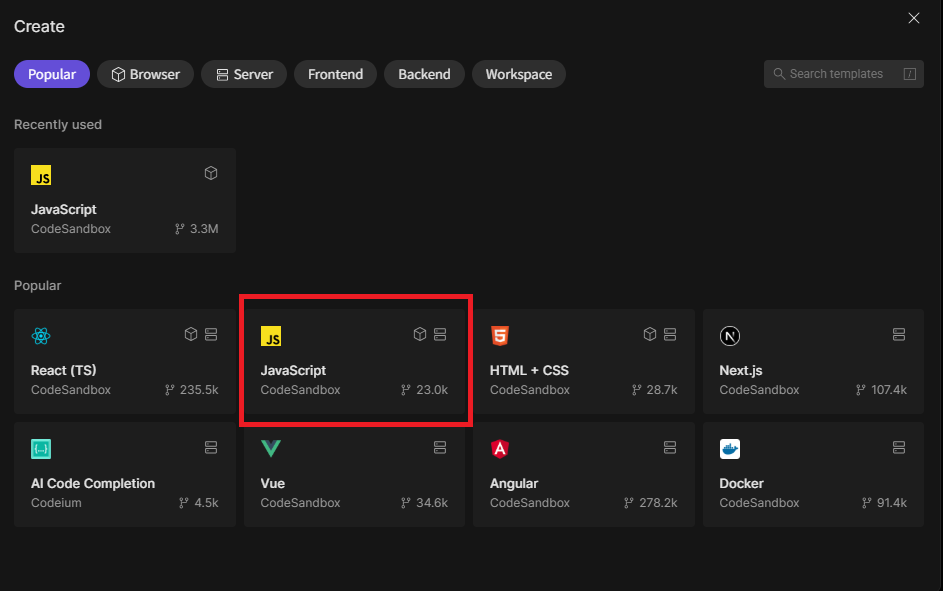The image size is (943, 591).
Task: Click the HTML5 shield logo
Action: 500,335
